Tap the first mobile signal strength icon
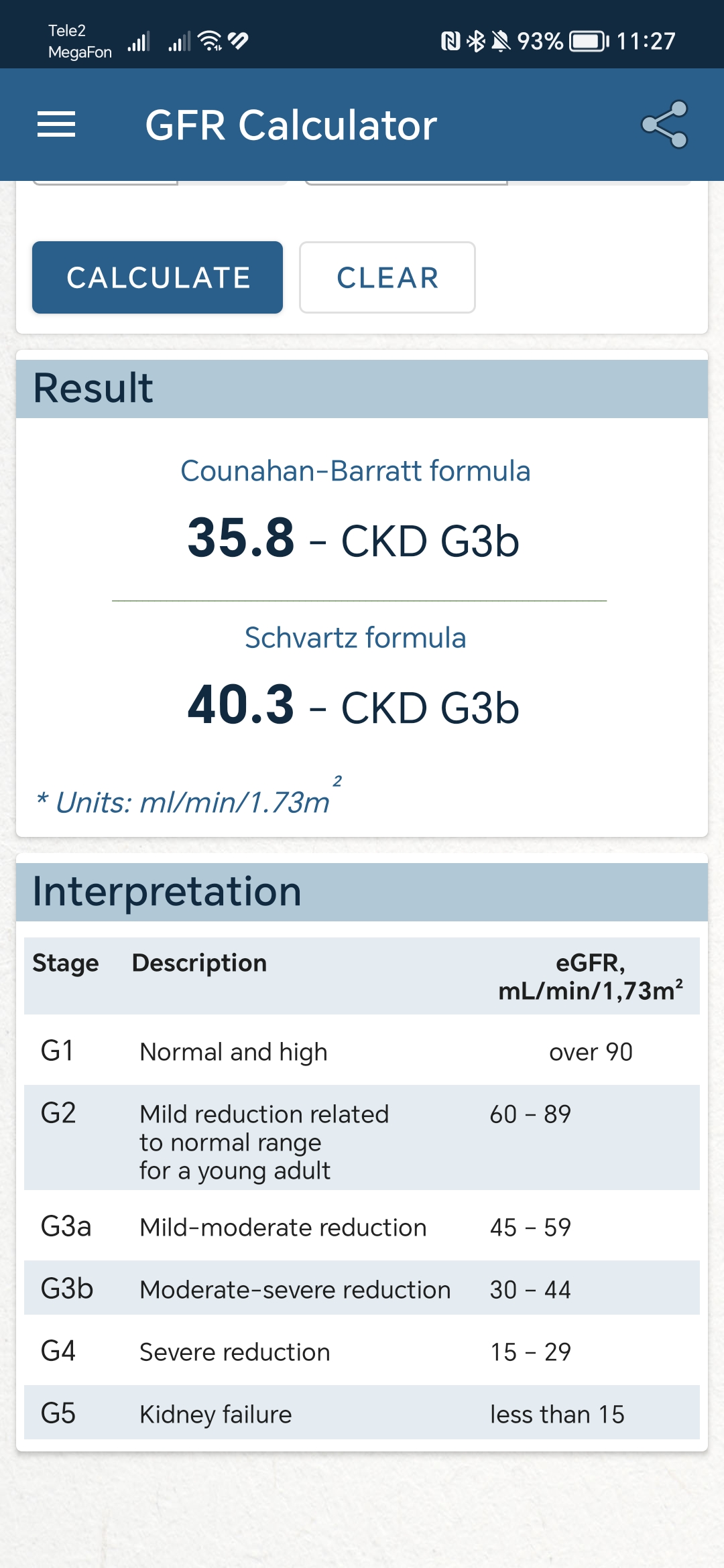Image resolution: width=724 pixels, height=1568 pixels. [x=139, y=42]
